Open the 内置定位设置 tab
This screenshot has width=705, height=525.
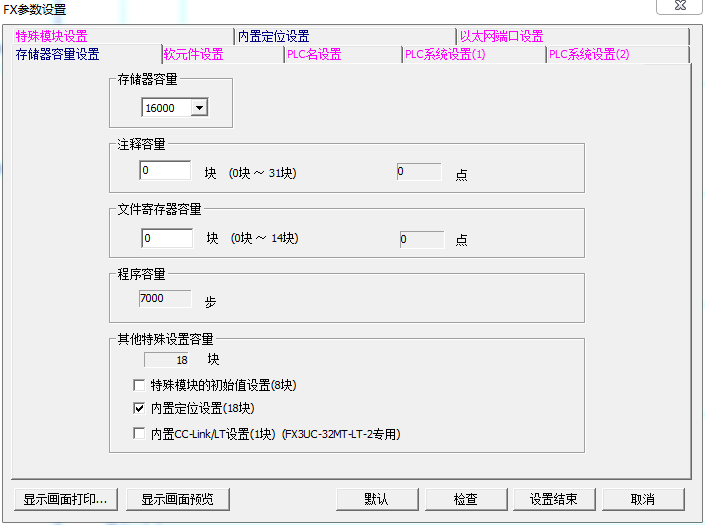273,36
